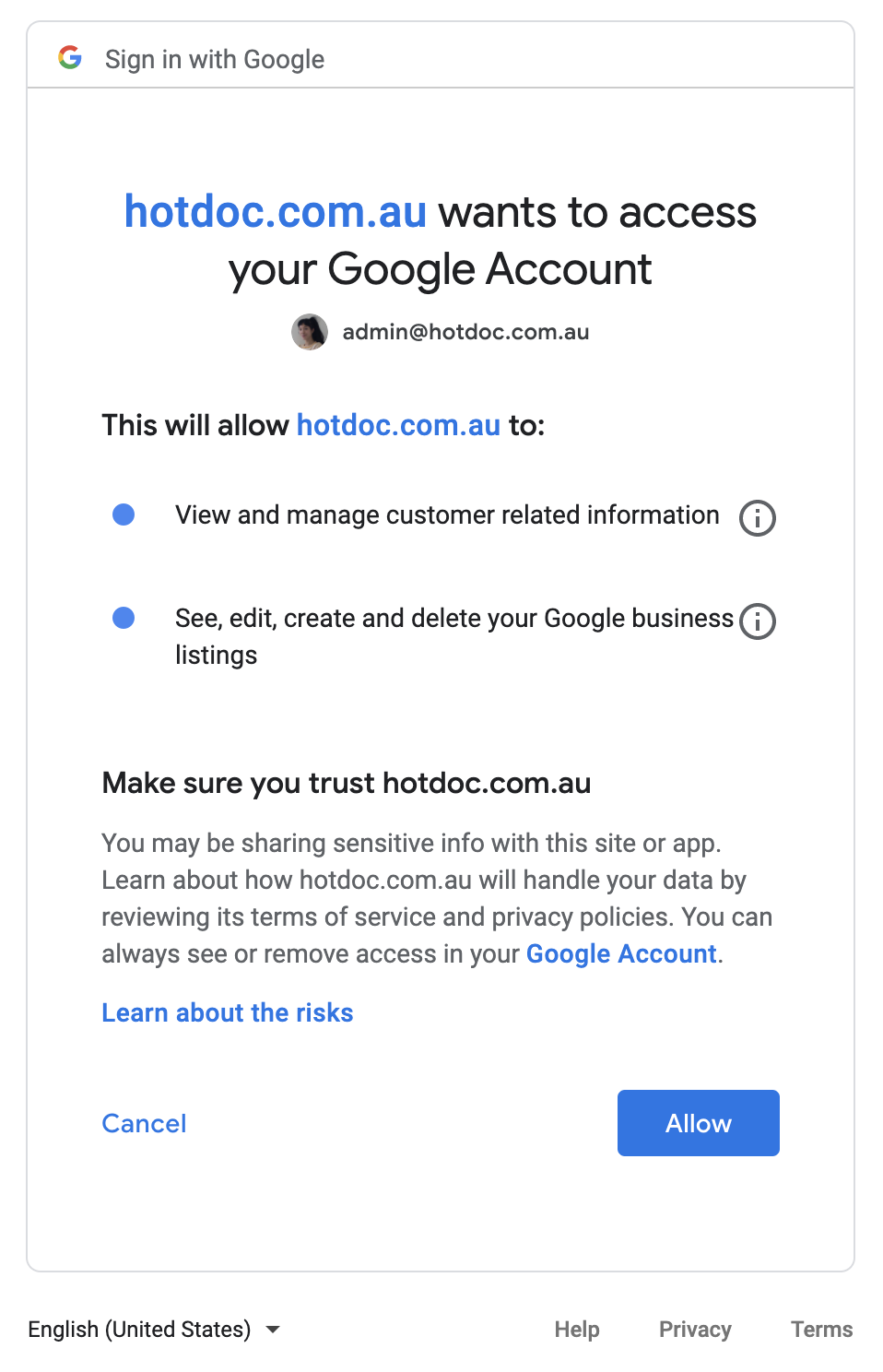Screen dimensions: 883x1372
Task: Click 'View and manage customer related information' text
Action: (x=447, y=514)
